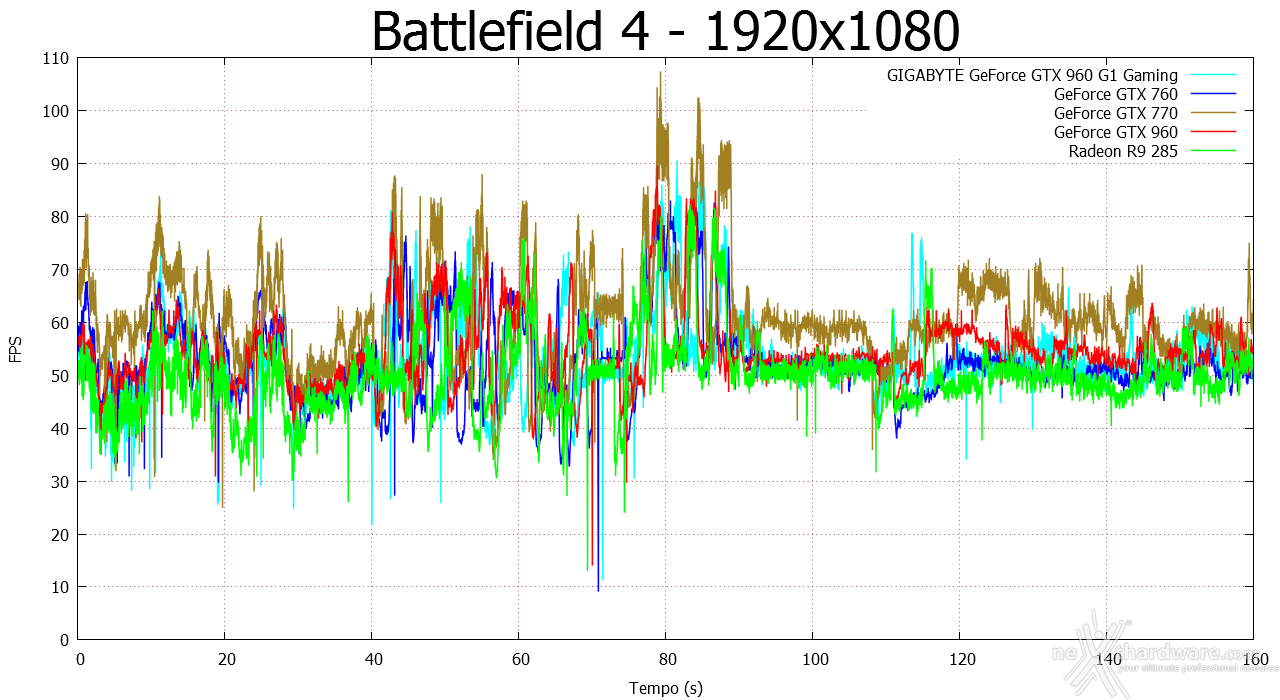Select the "GeForce GTX 760" legend label
1280x700 pixels.
pos(1116,94)
